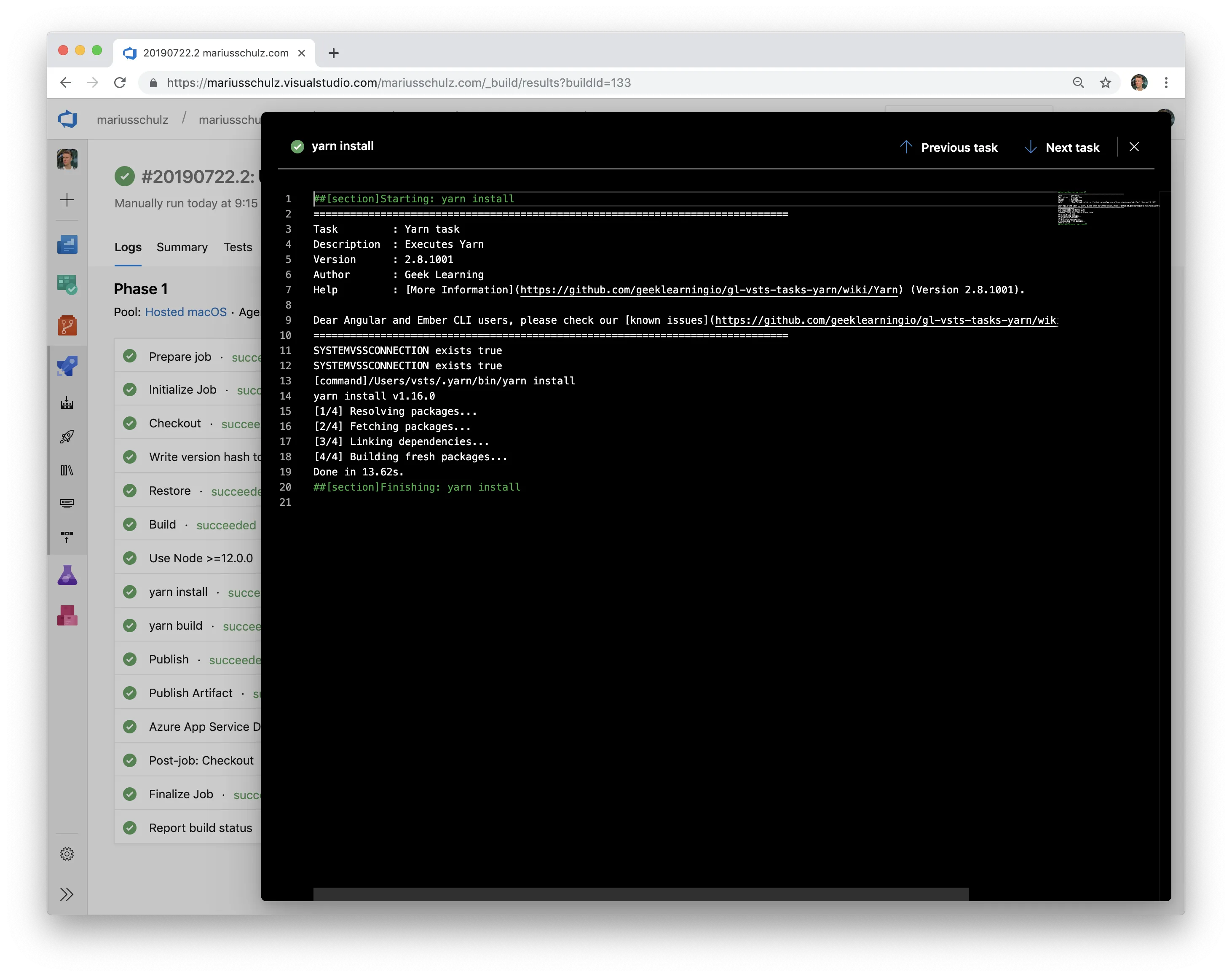Click the Azure DevOps logo

67,119
